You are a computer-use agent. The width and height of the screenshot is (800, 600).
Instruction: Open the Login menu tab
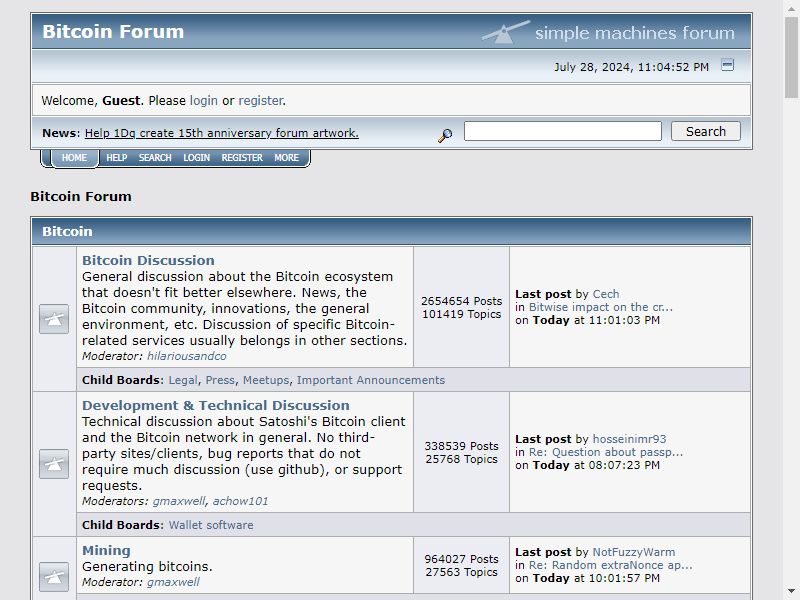click(x=196, y=158)
